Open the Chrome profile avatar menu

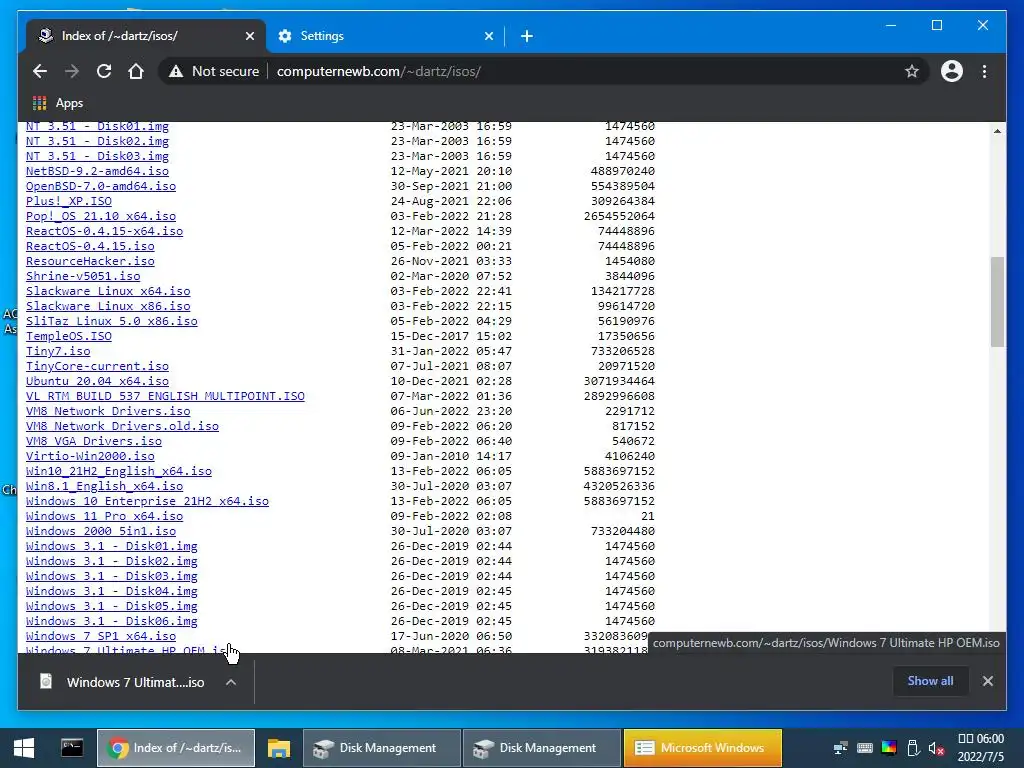click(952, 71)
